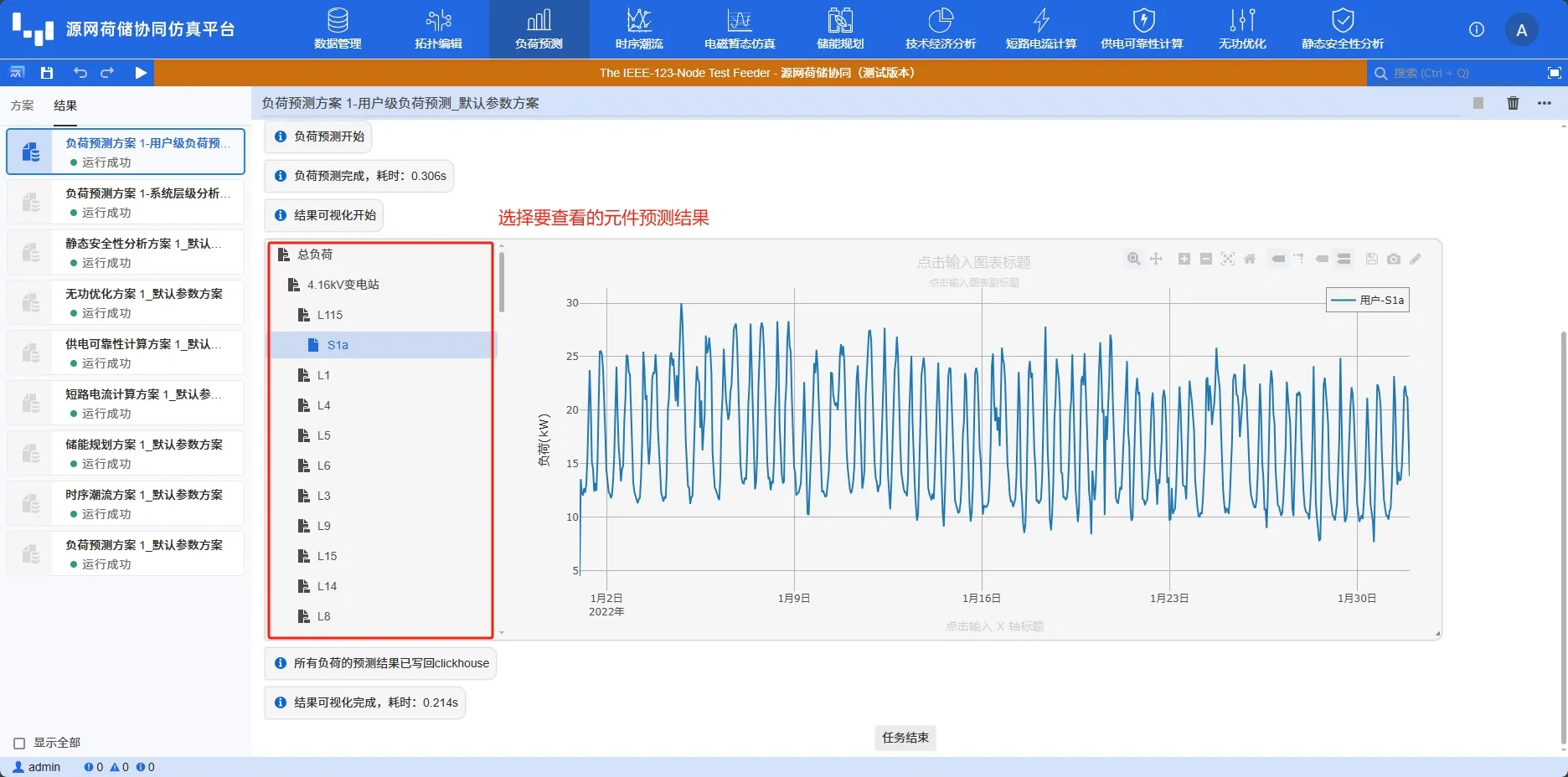Viewport: 1568px width, 777px height.
Task: Open the 拓扑编辑 module
Action: (438, 28)
